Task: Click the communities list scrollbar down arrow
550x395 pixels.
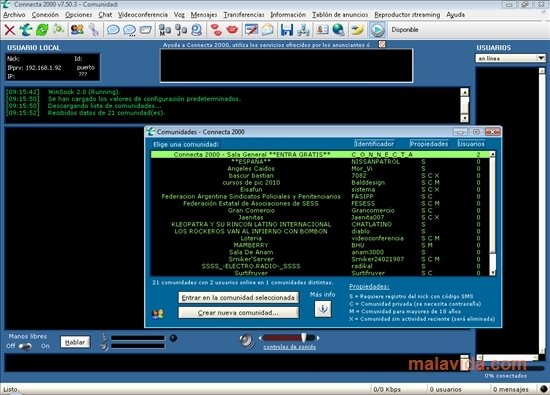Action: [x=492, y=273]
